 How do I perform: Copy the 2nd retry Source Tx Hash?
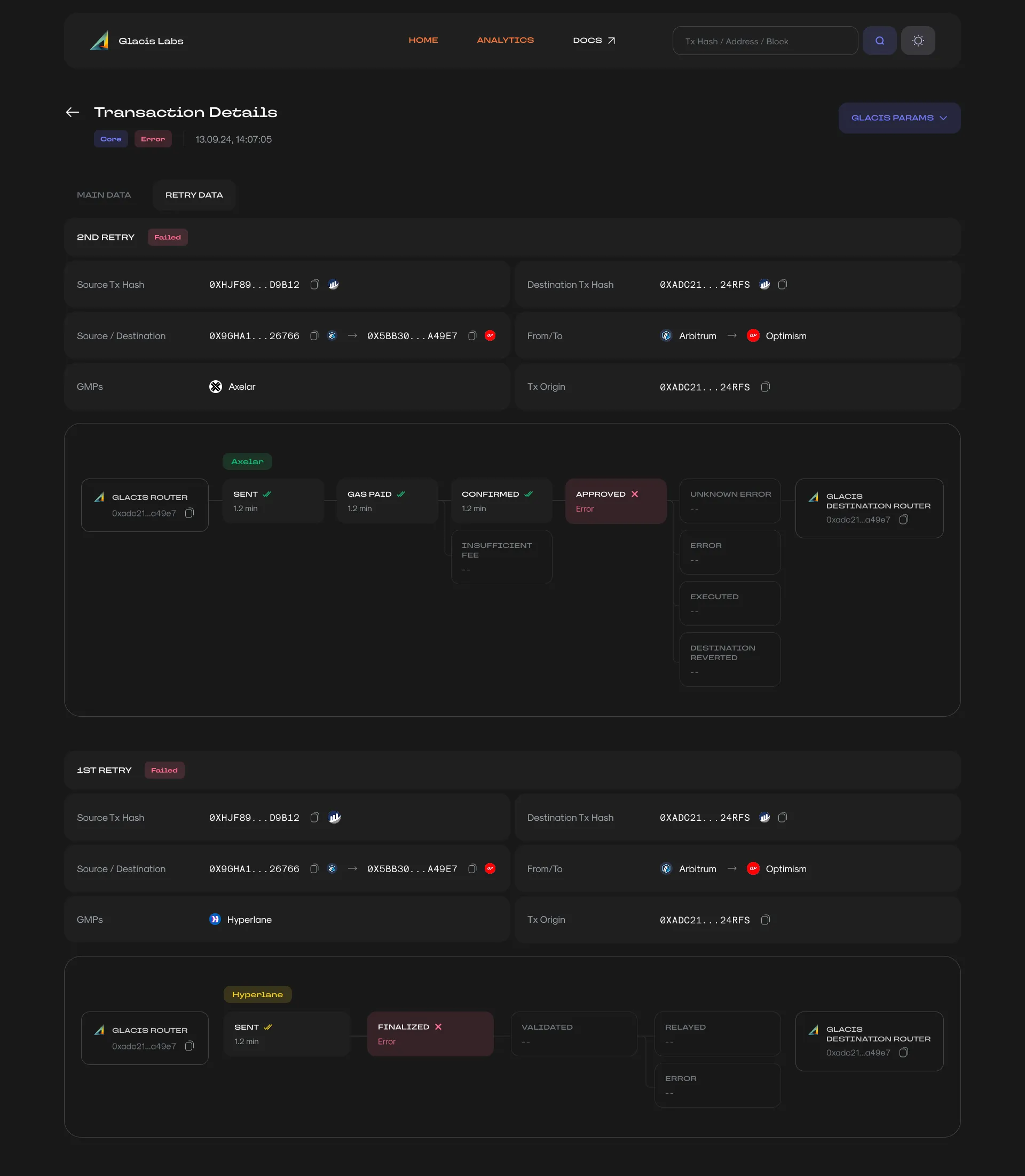[x=314, y=285]
